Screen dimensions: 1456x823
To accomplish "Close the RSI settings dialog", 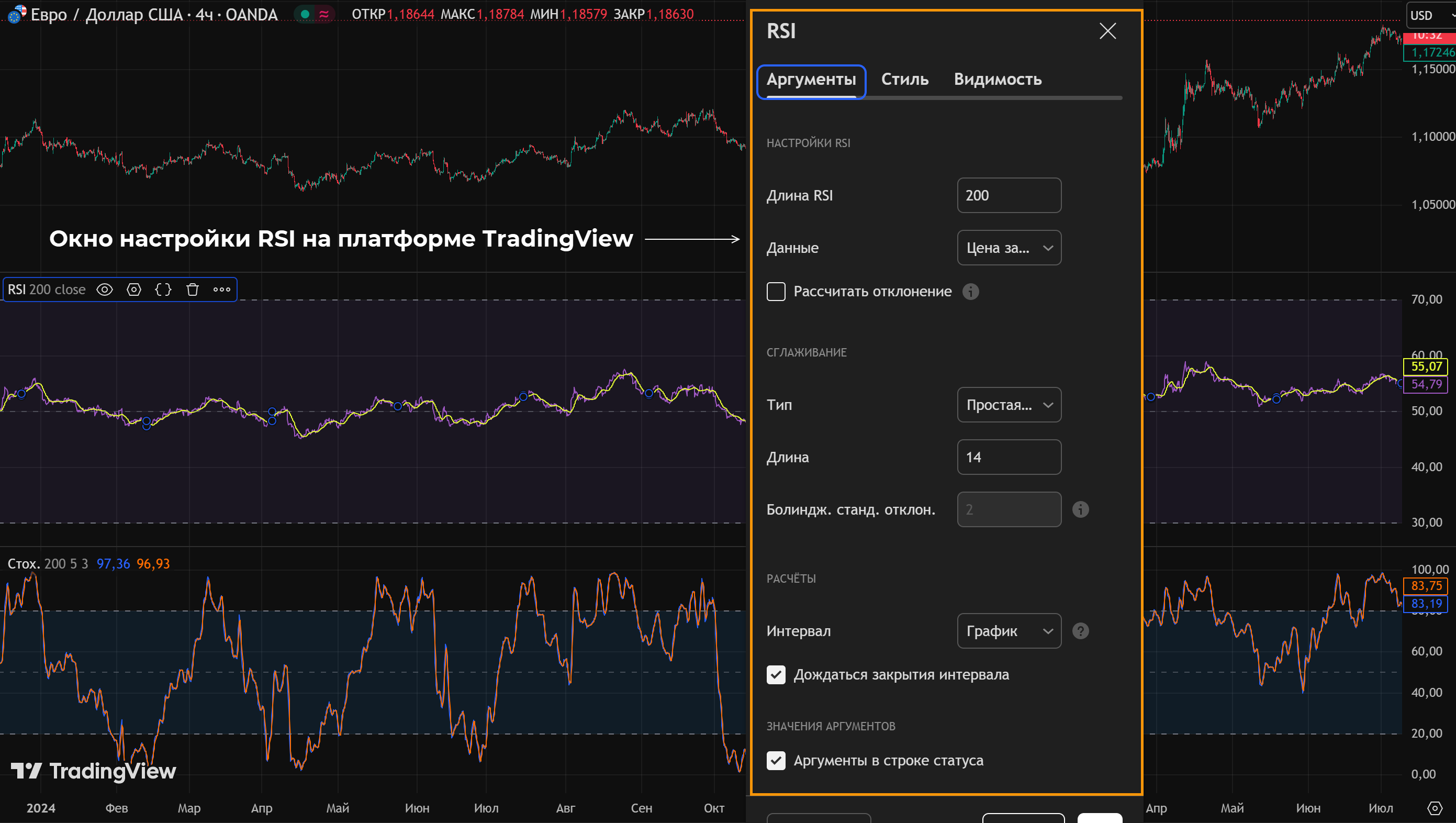I will point(1107,31).
